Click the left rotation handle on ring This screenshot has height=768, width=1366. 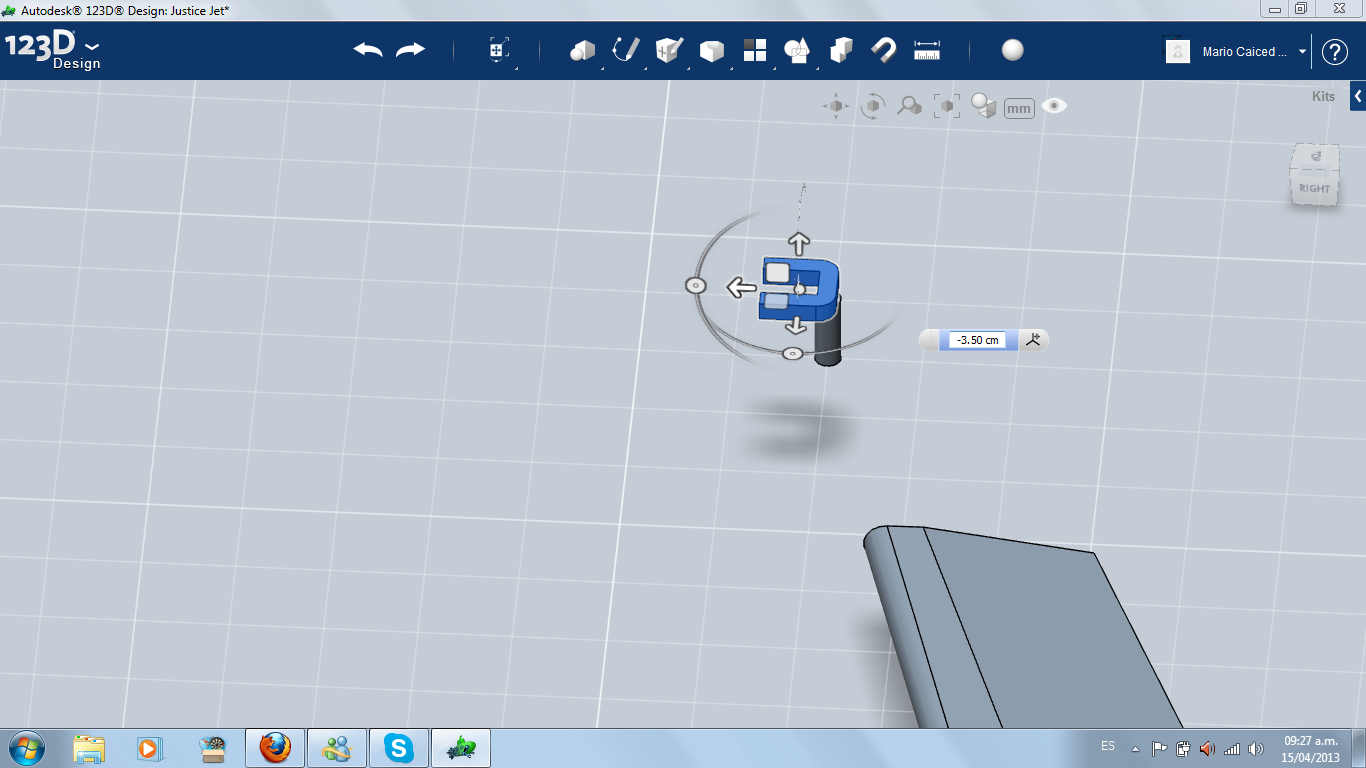coord(696,286)
